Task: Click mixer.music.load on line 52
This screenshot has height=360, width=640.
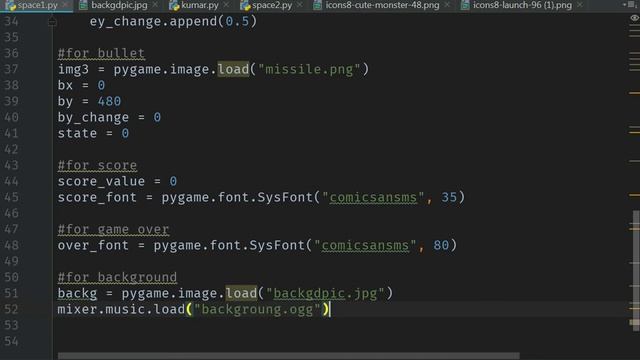Action: 121,309
